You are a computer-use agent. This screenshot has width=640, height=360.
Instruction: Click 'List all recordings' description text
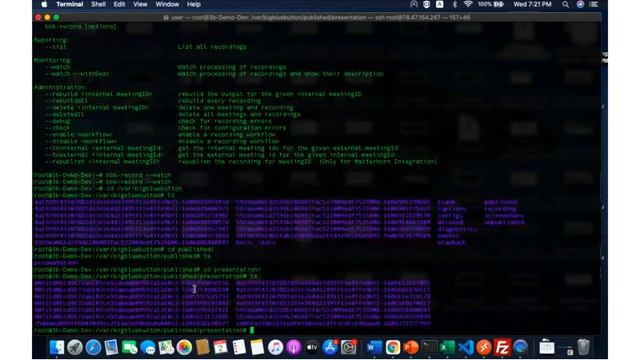pos(212,47)
